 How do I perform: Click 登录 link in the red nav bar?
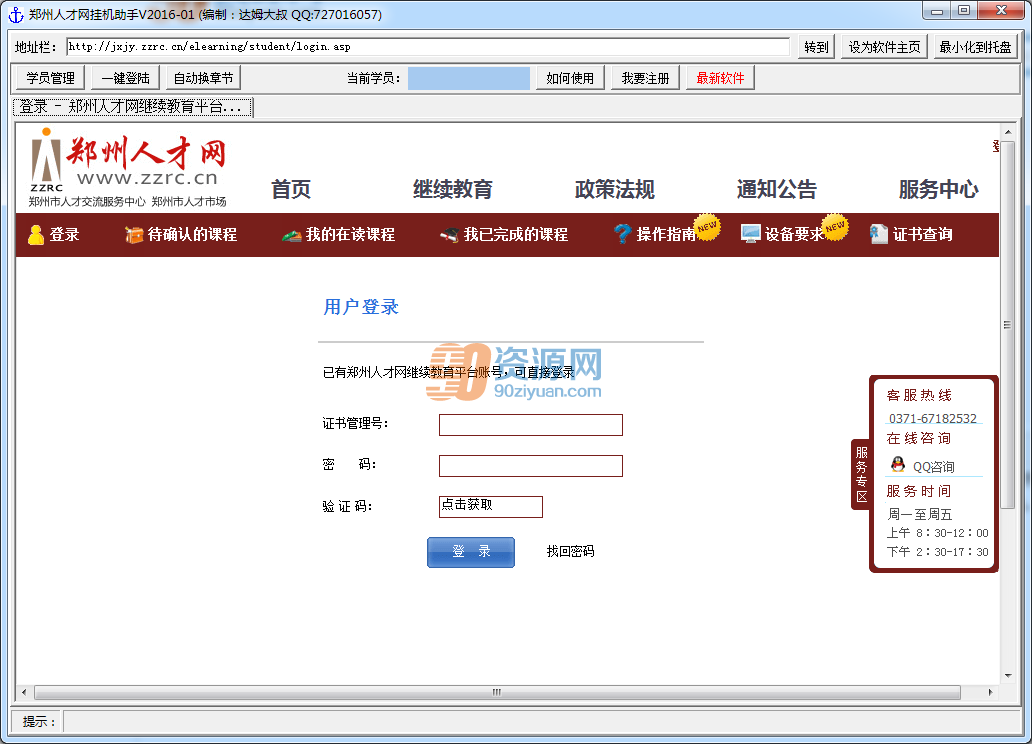[64, 234]
